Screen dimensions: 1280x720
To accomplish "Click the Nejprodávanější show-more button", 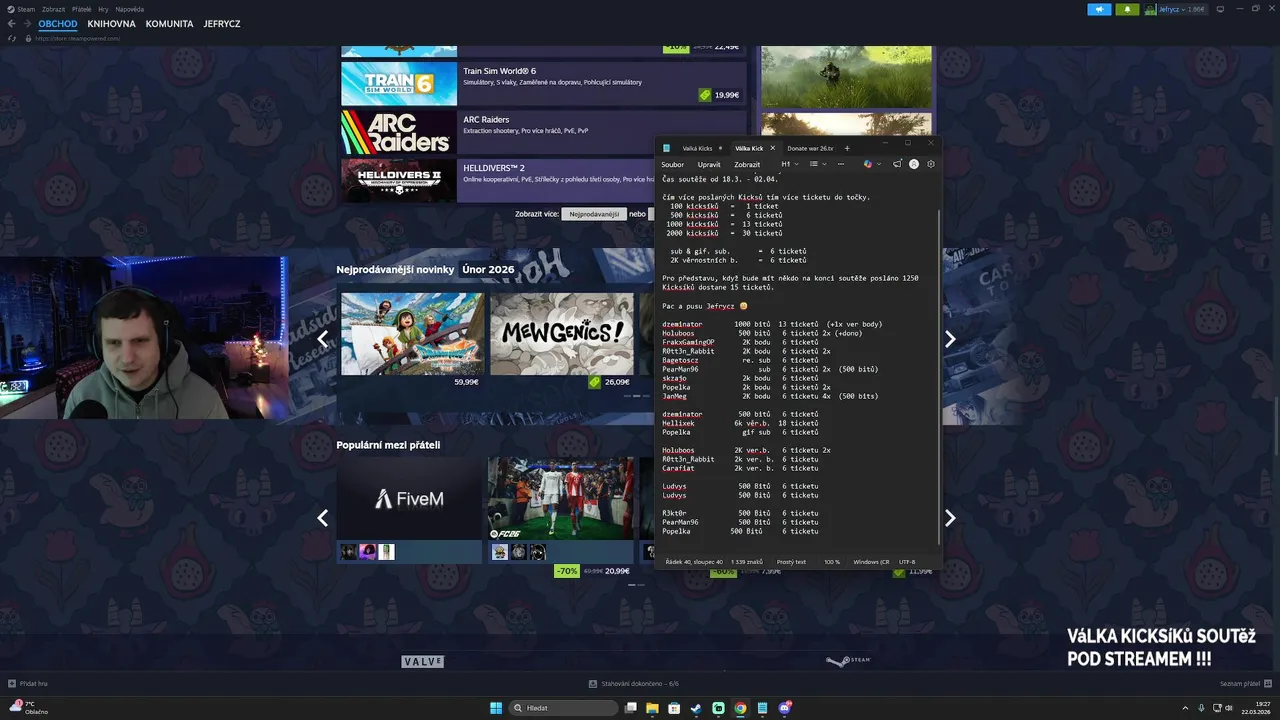I will [x=593, y=214].
